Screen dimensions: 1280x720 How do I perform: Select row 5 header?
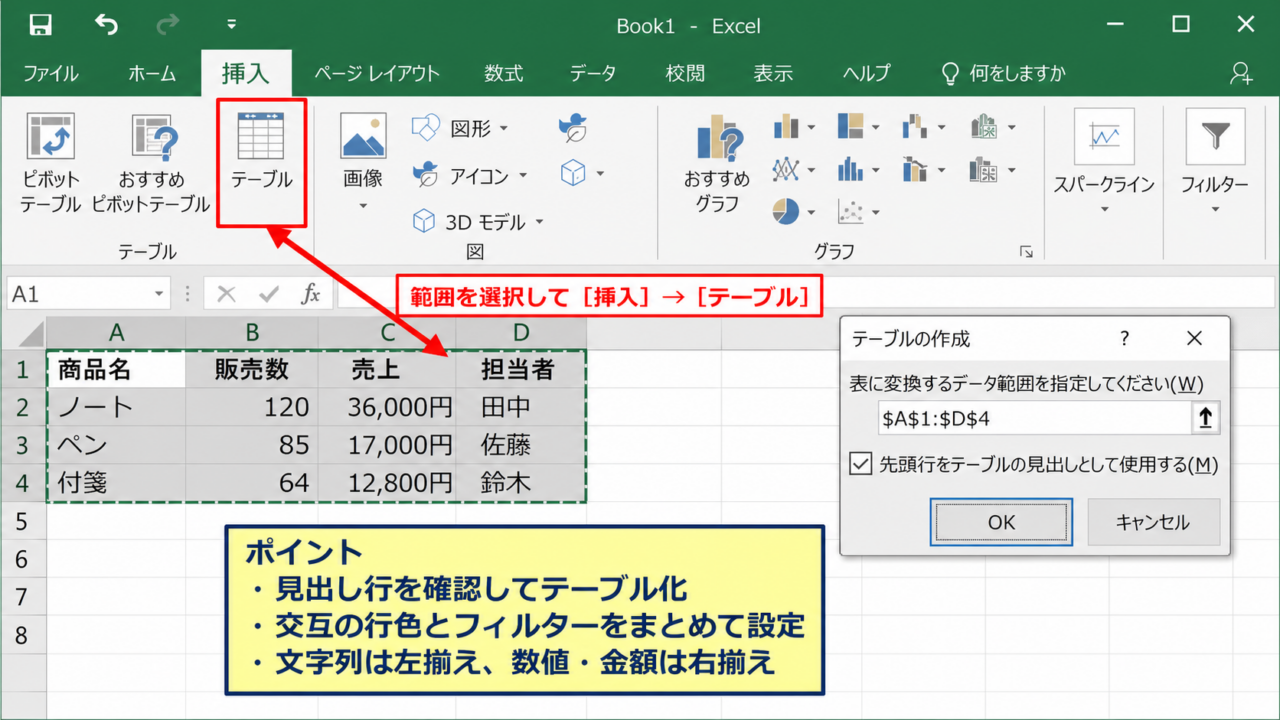tap(23, 521)
